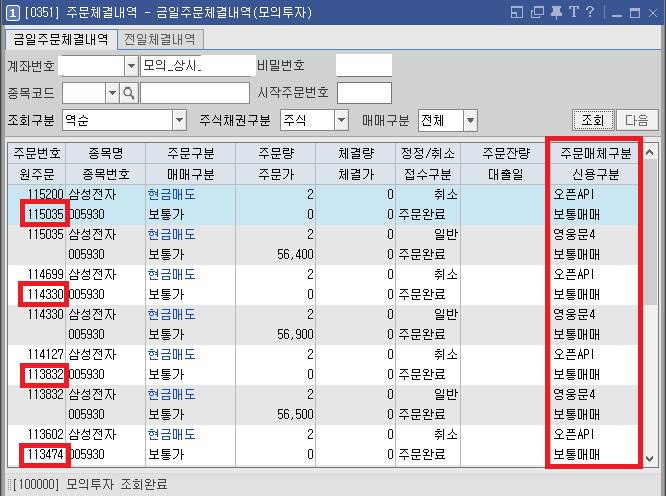Open help with the question mark icon

coord(590,12)
